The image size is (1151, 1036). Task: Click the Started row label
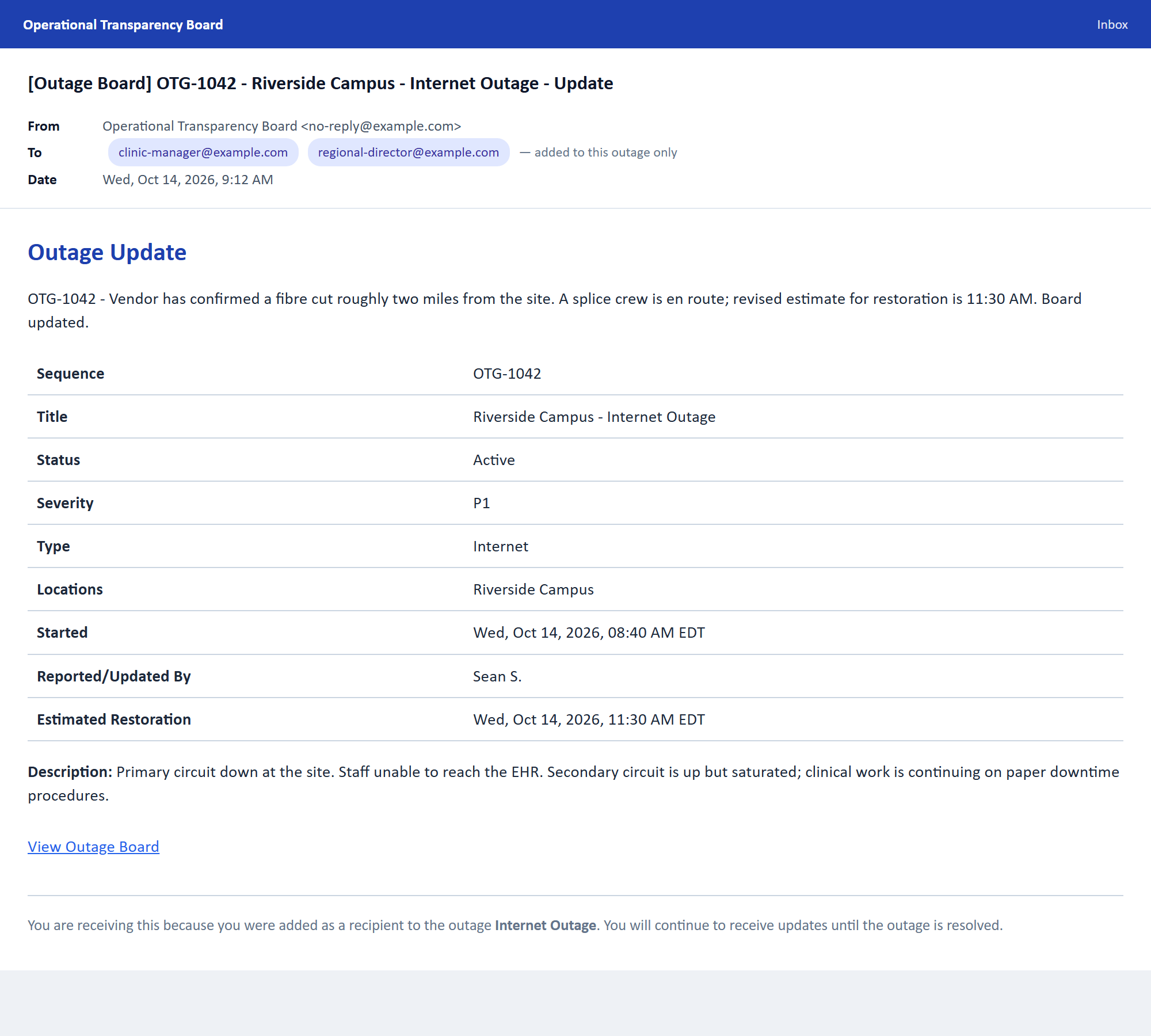62,633
